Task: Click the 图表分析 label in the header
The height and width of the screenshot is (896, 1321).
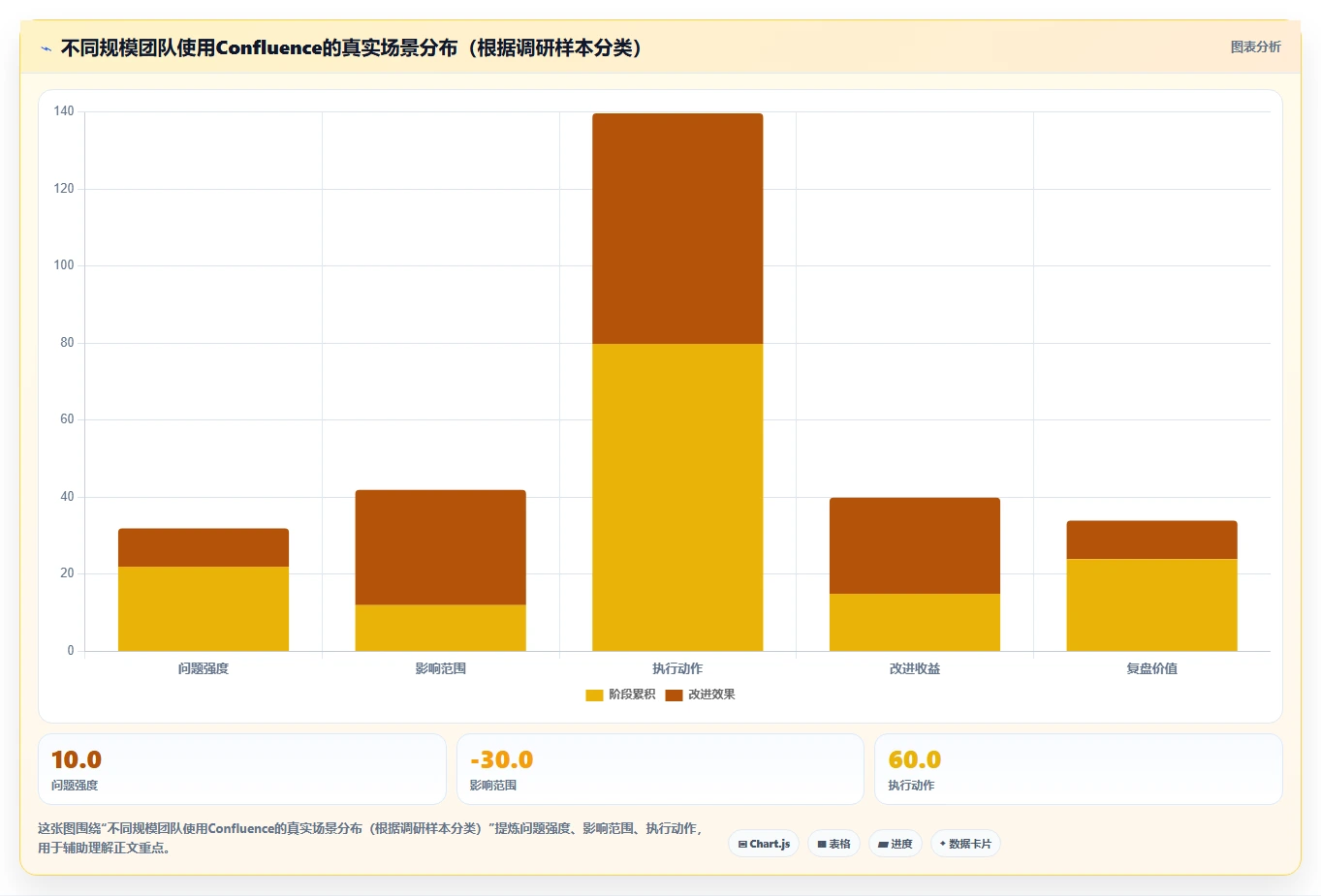Action: click(1255, 46)
